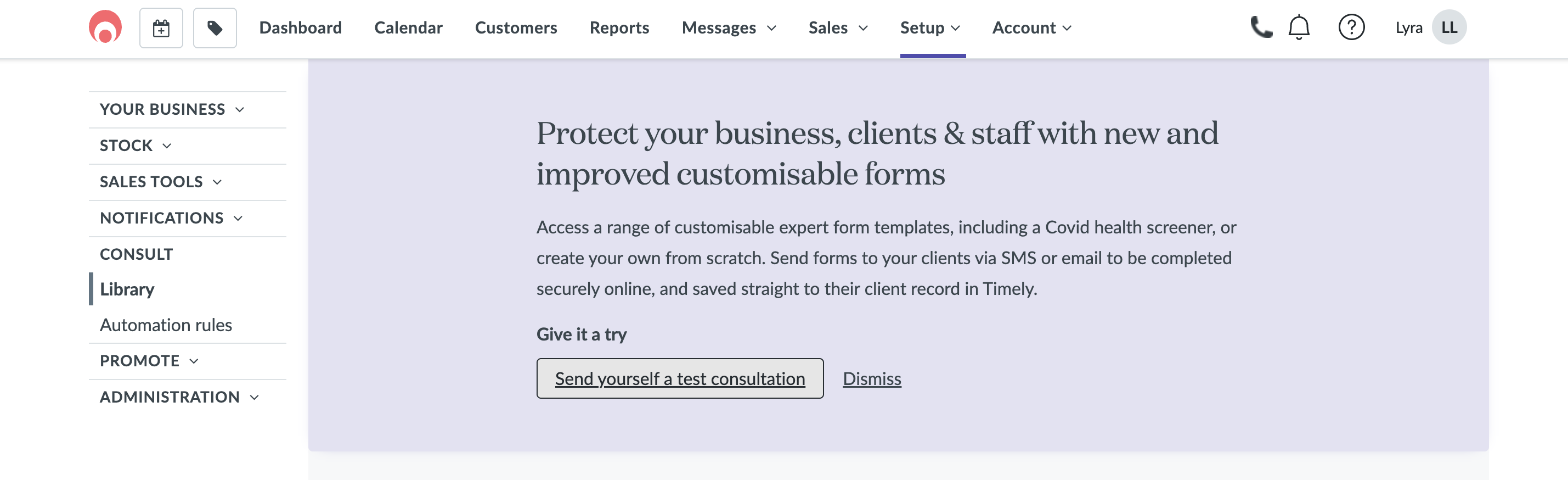
Task: Open help using the question mark icon
Action: pyautogui.click(x=1351, y=27)
